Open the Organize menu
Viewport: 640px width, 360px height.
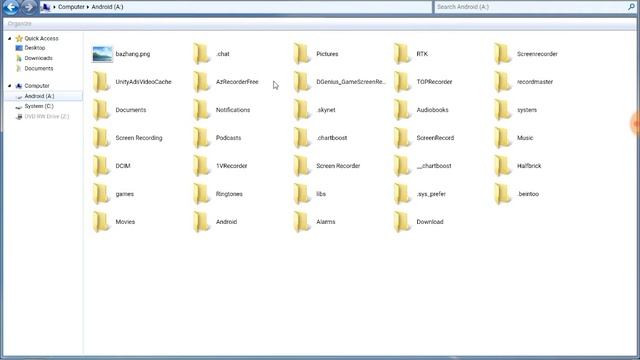[x=20, y=24]
